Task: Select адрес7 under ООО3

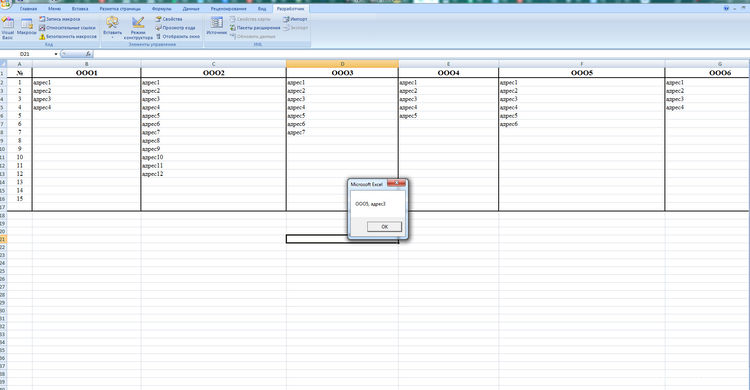Action: click(x=342, y=133)
